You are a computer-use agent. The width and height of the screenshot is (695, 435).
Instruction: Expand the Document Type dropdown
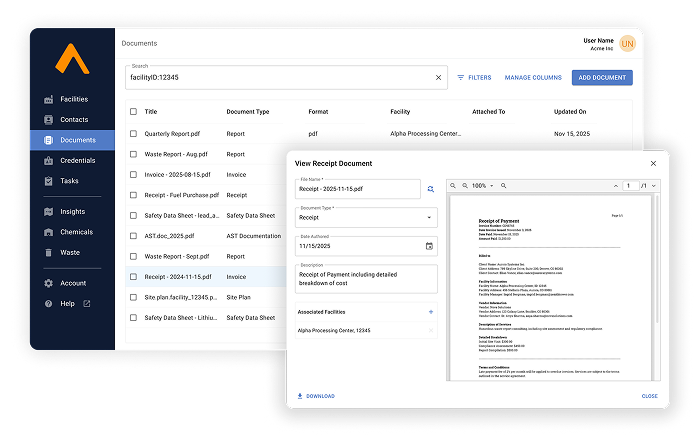point(429,217)
